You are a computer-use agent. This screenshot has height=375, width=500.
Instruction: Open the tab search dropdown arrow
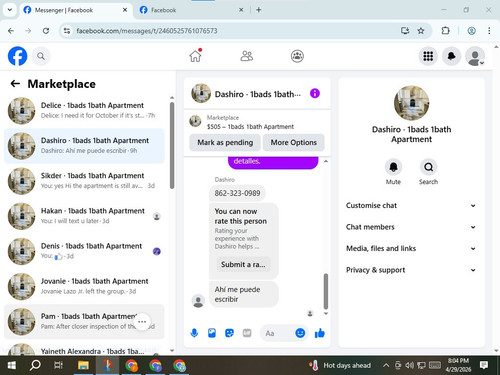pyautogui.click(x=10, y=10)
